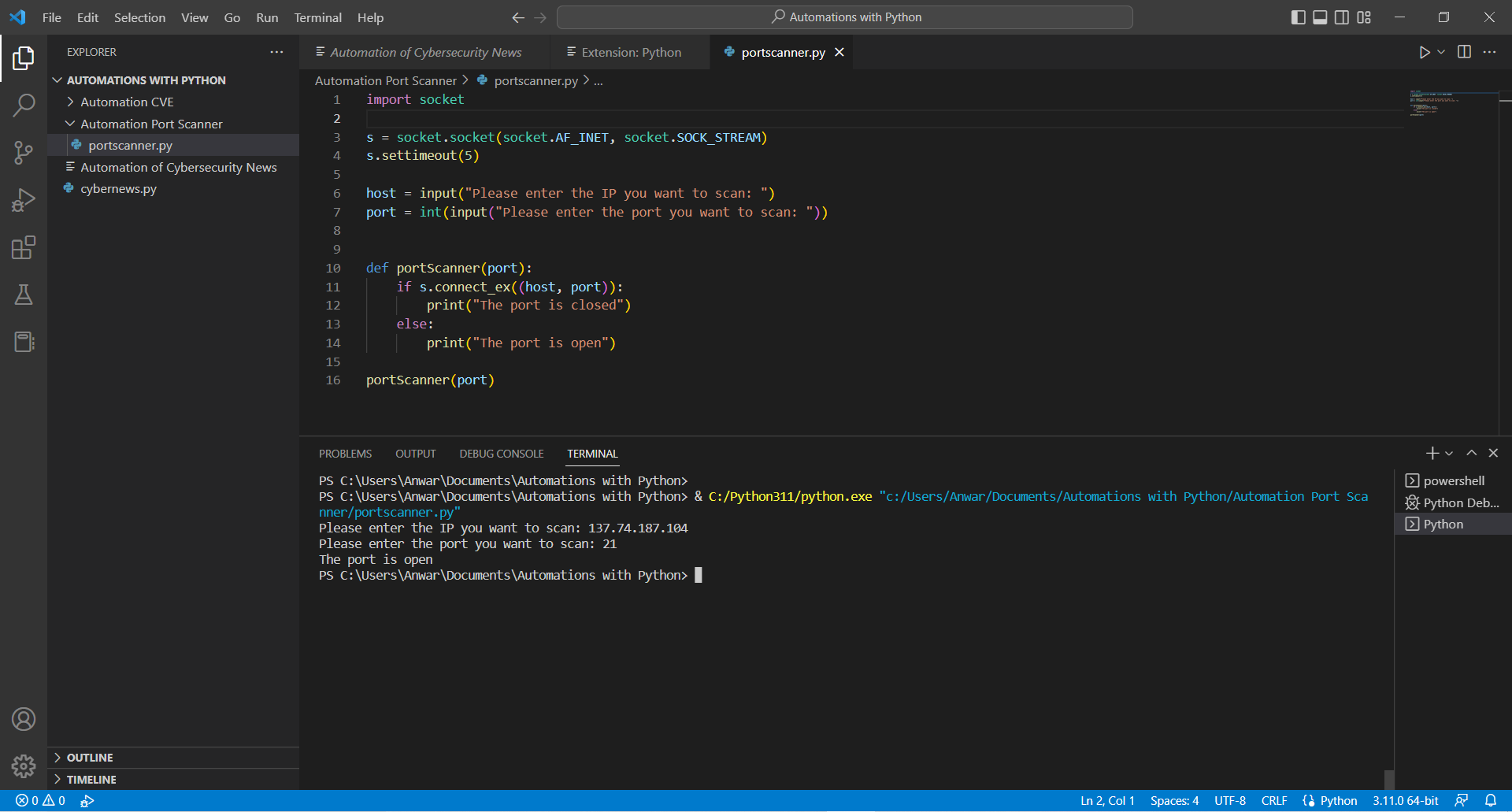Open Explorer Views and More Actions
The height and width of the screenshot is (812, 1512).
click(x=276, y=52)
